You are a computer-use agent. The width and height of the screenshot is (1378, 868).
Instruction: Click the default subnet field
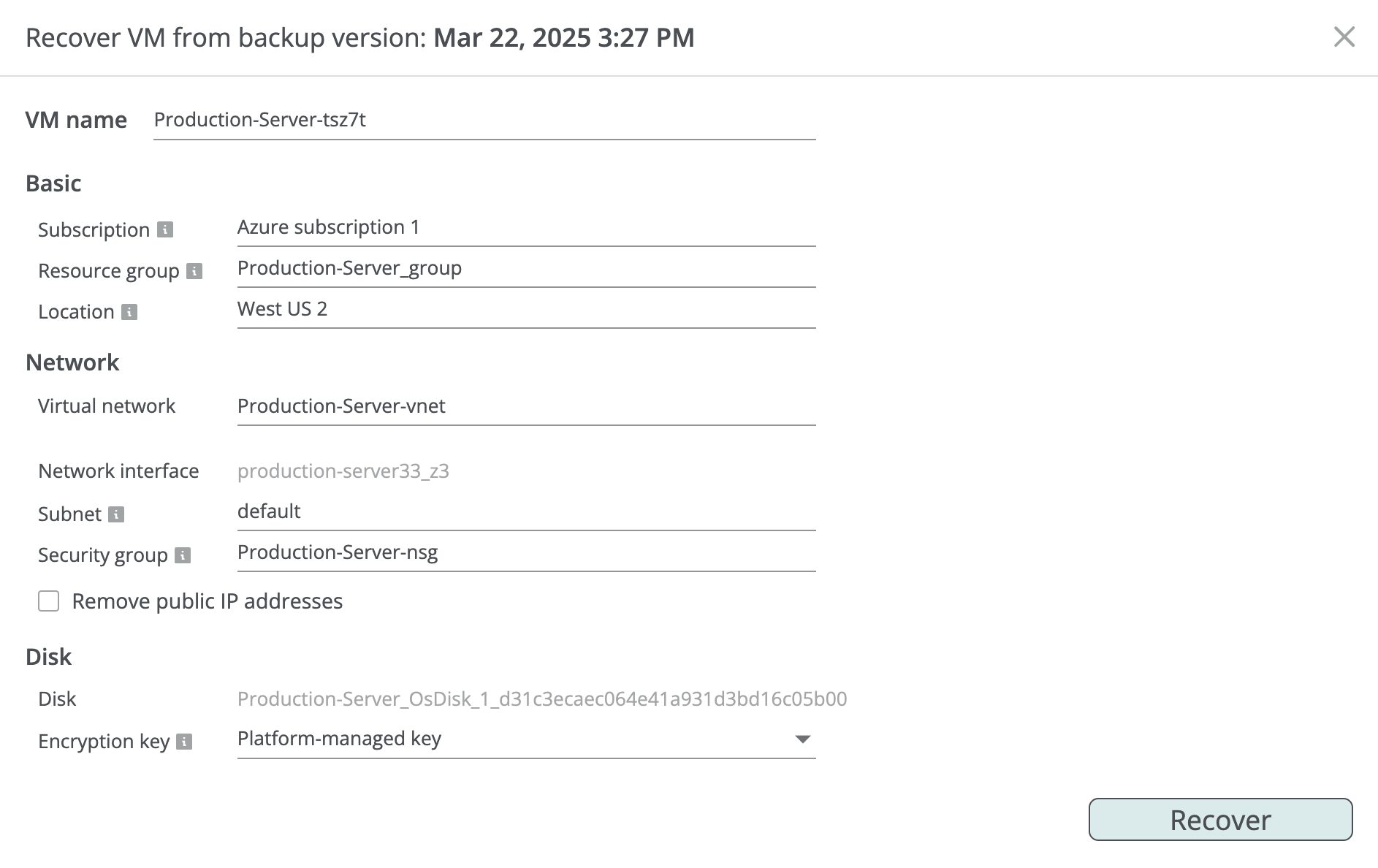pyautogui.click(x=526, y=512)
